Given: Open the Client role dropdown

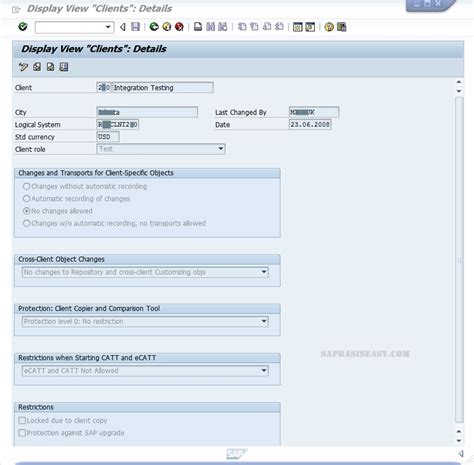Looking at the screenshot, I should point(221,149).
